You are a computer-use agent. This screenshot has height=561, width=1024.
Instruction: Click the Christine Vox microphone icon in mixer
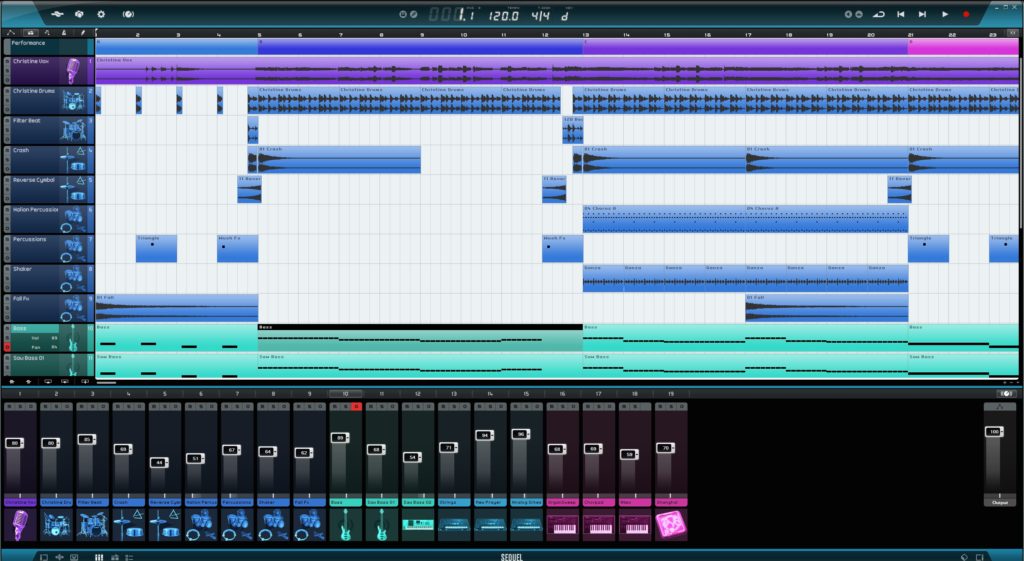coord(20,524)
